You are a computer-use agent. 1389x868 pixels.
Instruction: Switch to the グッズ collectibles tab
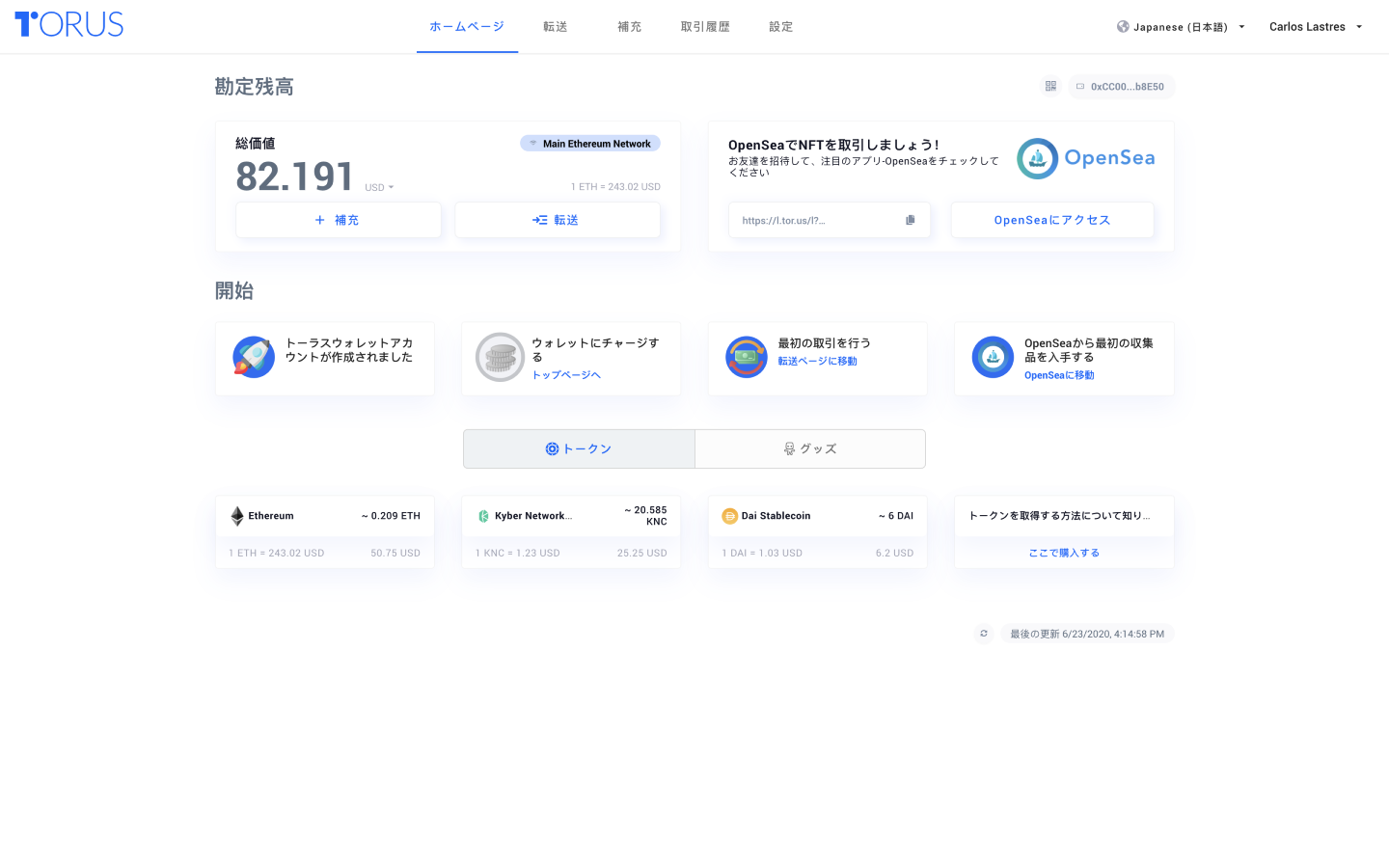[x=810, y=448]
